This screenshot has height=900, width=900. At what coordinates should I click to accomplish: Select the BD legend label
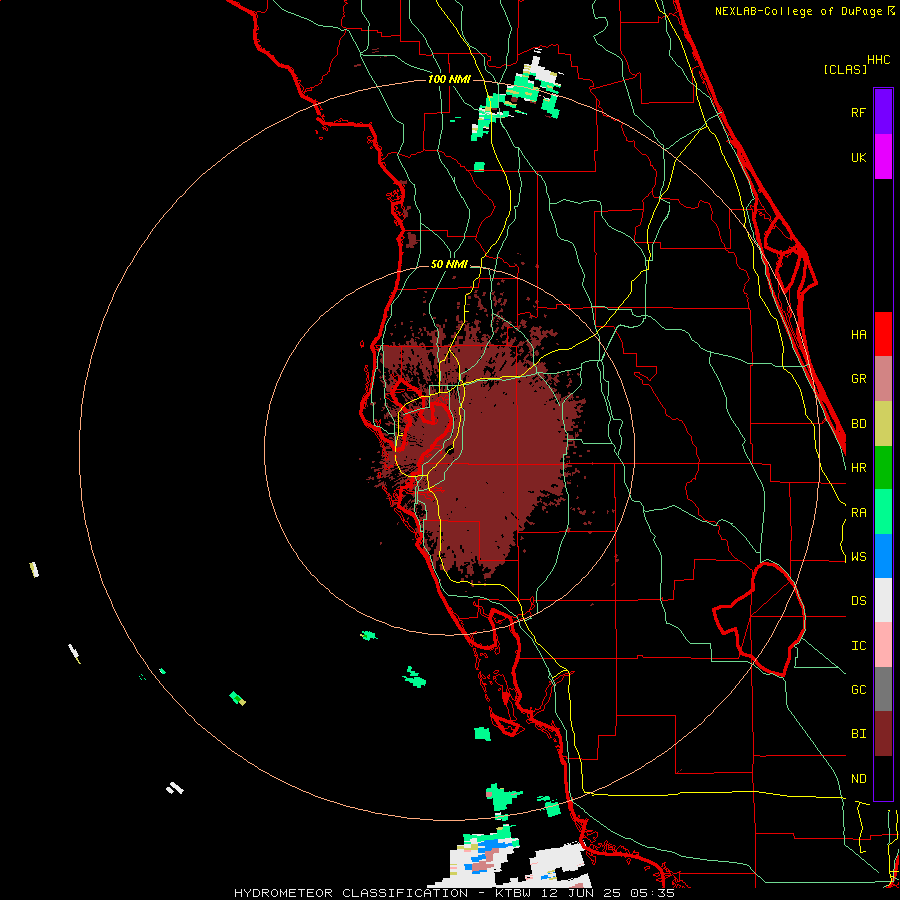[858, 424]
